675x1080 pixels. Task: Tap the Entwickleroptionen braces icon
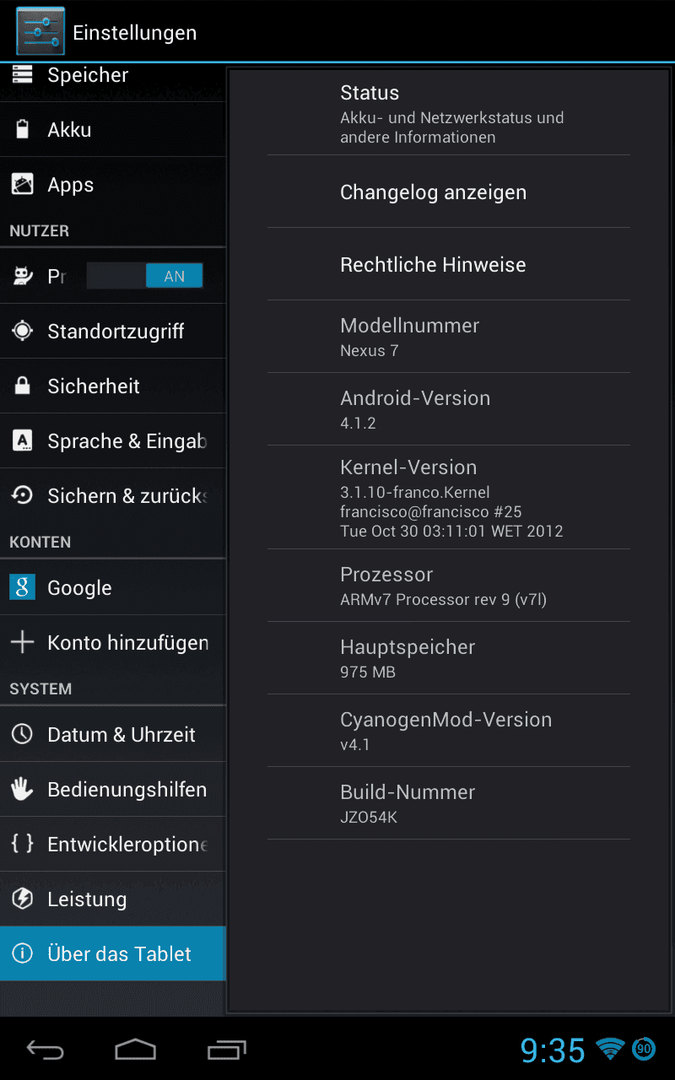coord(22,844)
